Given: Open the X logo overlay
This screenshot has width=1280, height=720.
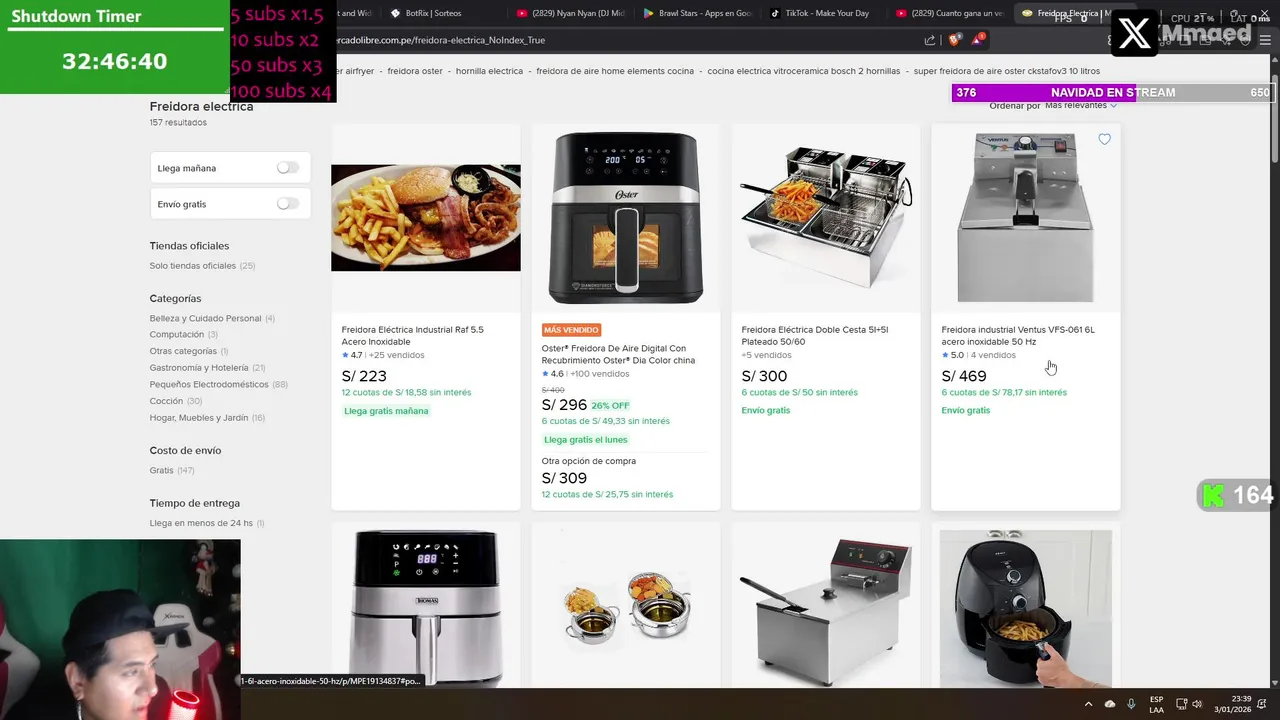Looking at the screenshot, I should pyautogui.click(x=1135, y=33).
